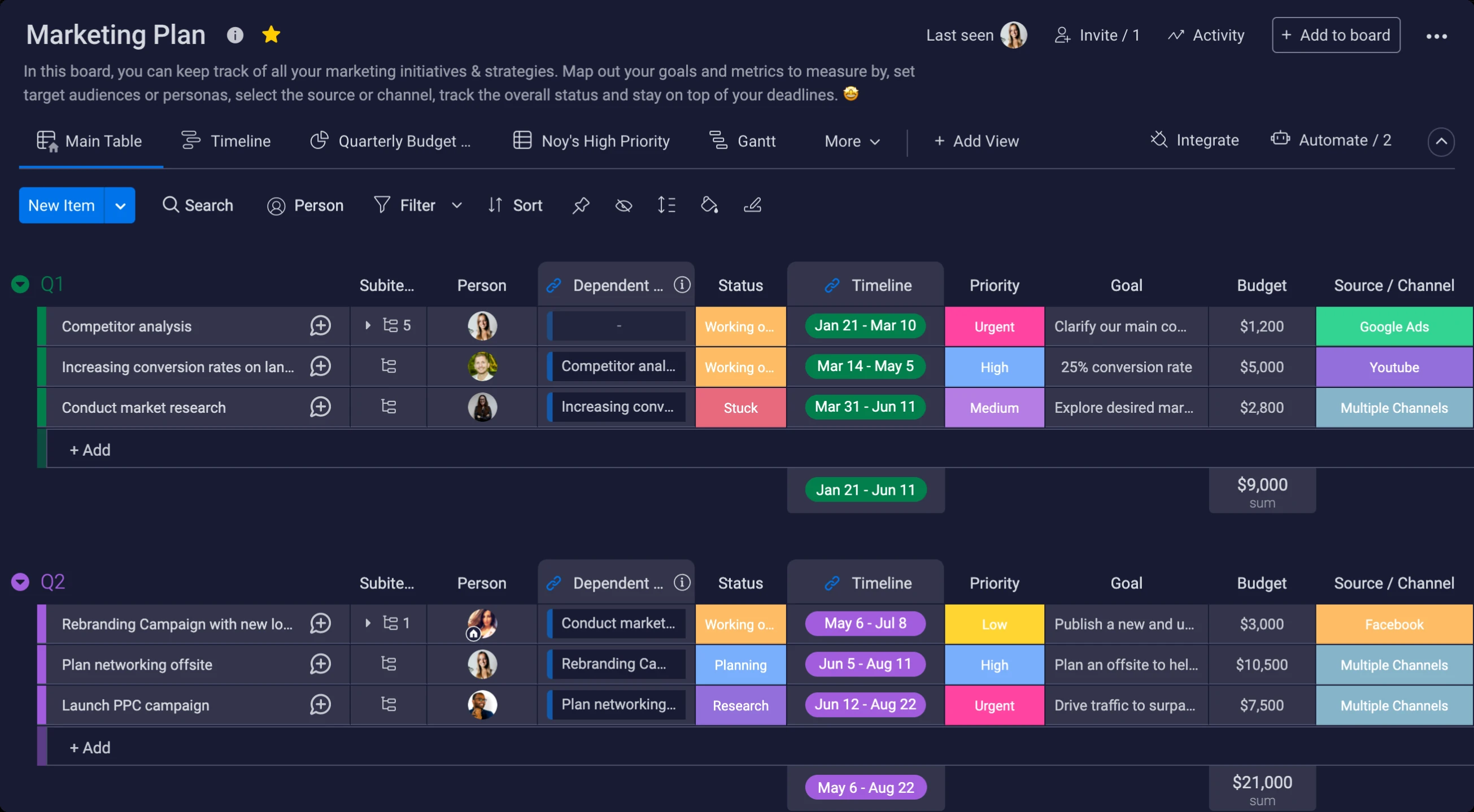Open the Activity log link
Viewport: 1474px width, 812px height.
1206,36
